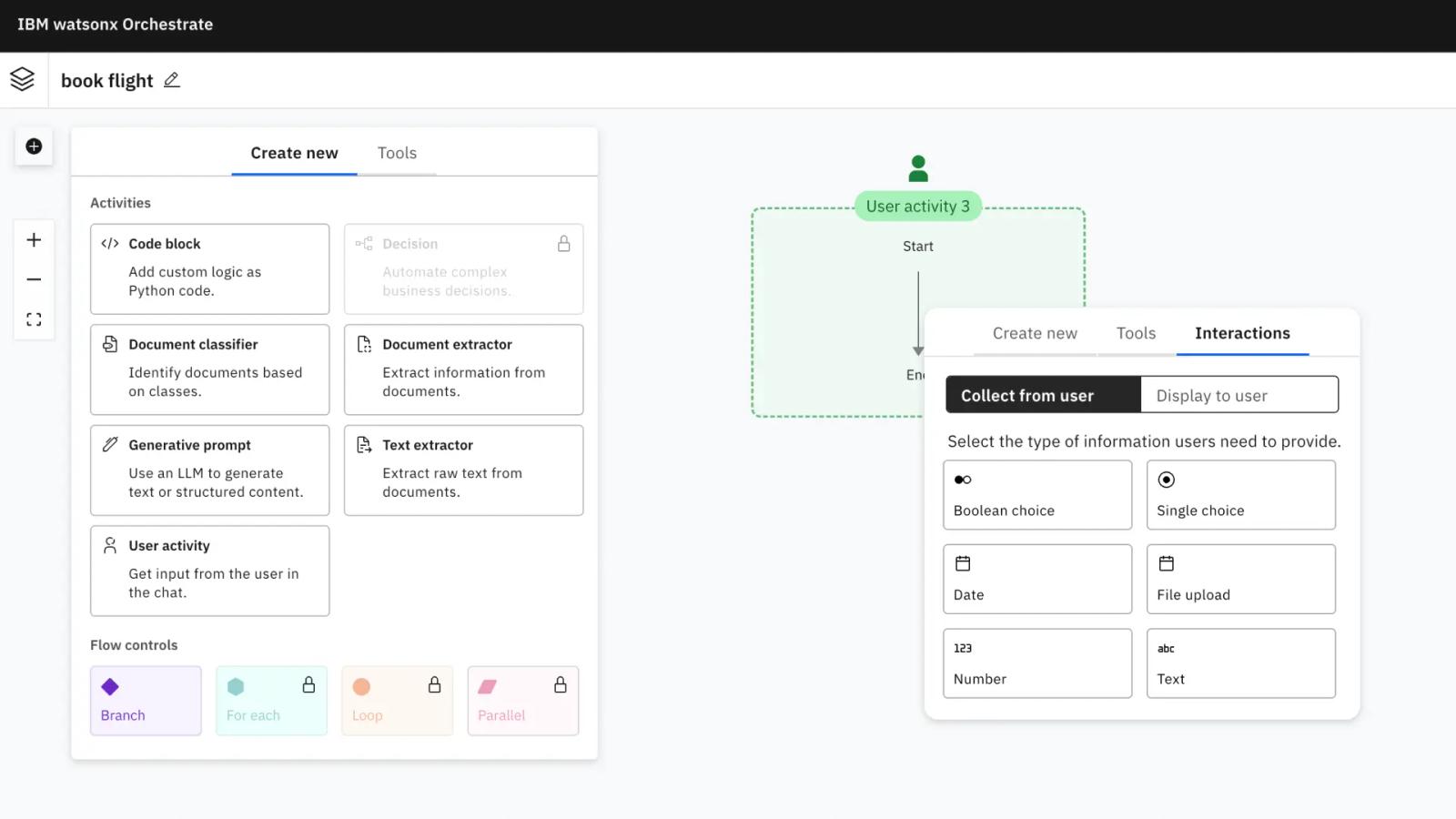Click the Activities section heading
The image size is (1456, 819).
[120, 203]
